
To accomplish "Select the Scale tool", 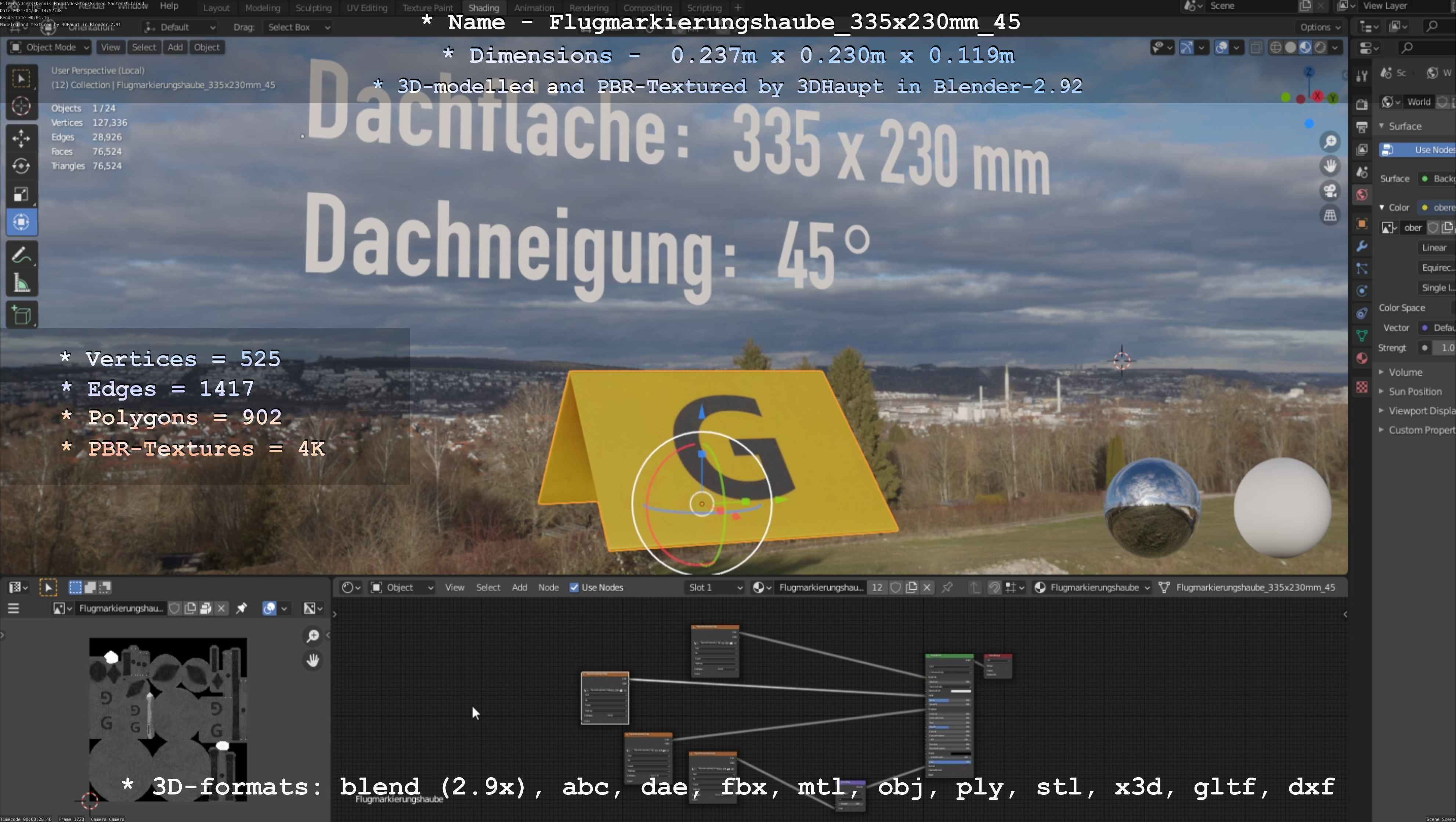I will (21, 194).
